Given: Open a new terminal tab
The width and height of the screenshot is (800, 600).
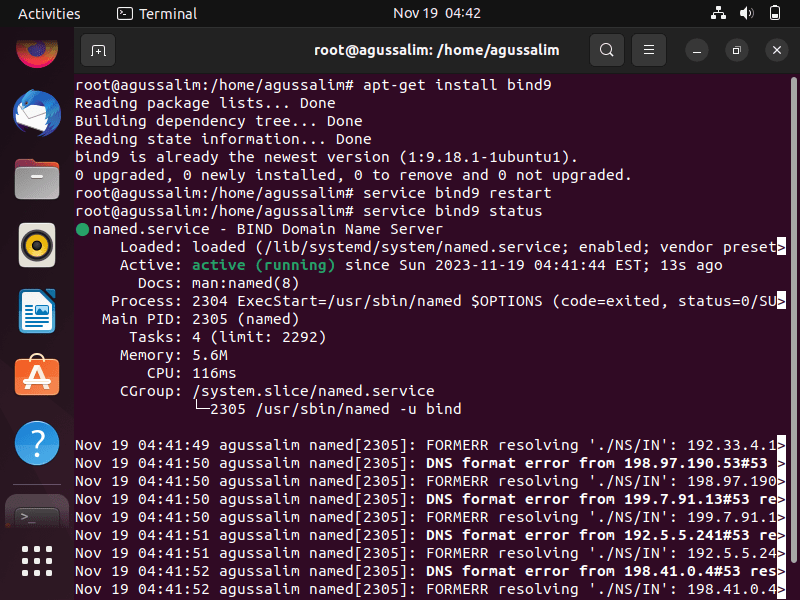Looking at the screenshot, I should tap(98, 50).
